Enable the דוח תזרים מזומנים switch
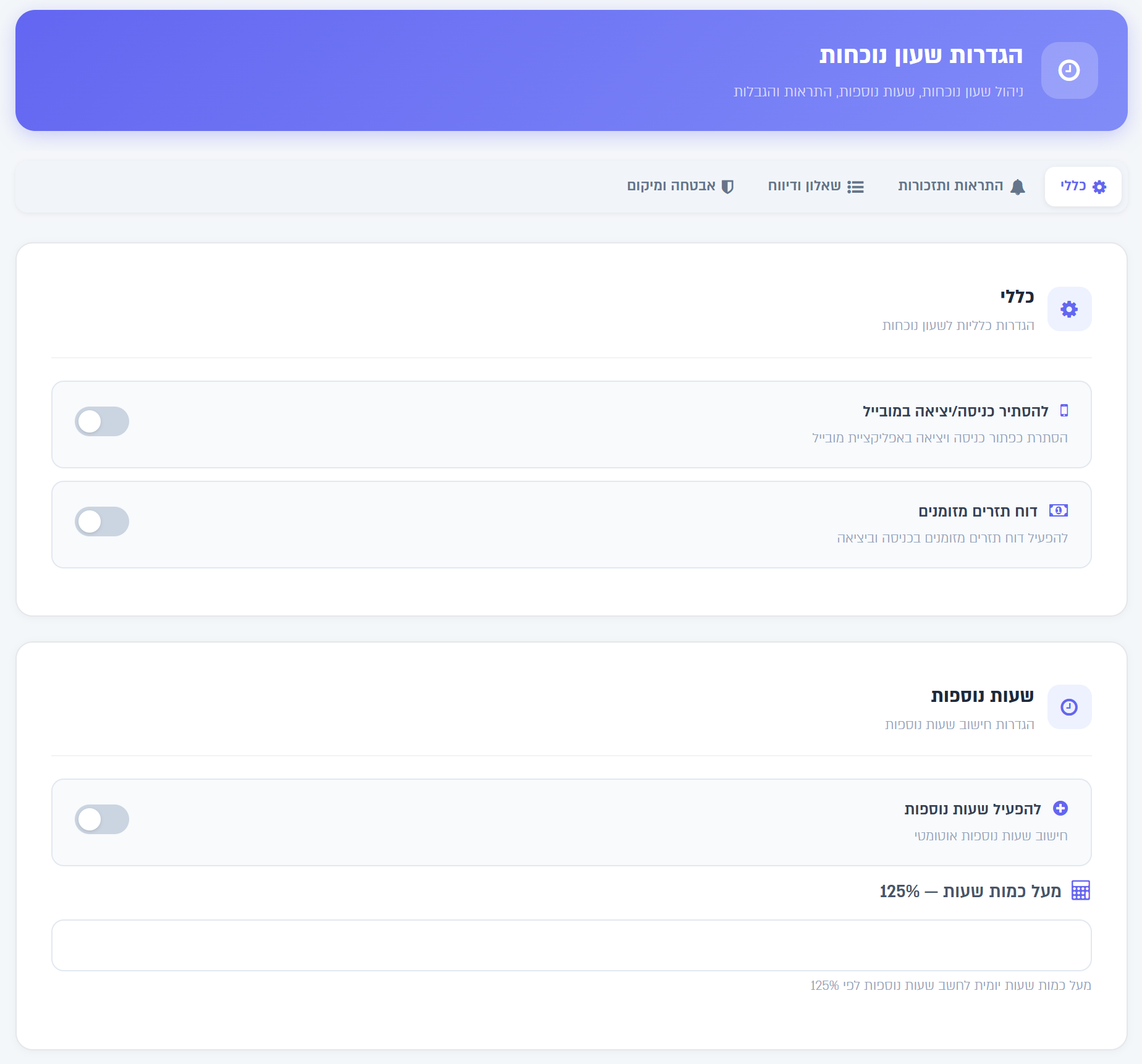This screenshot has height=1064, width=1142. [102, 521]
